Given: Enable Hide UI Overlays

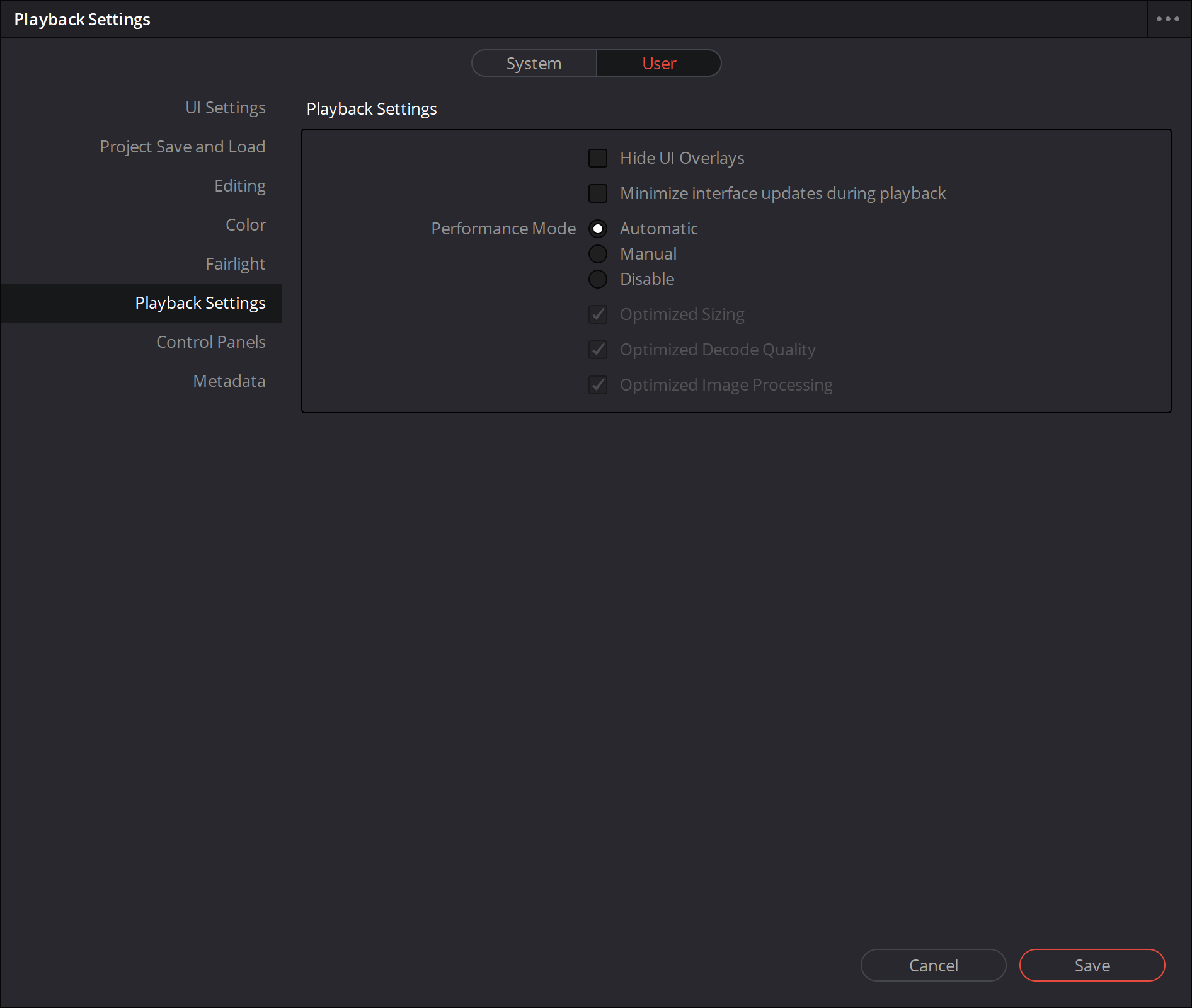Looking at the screenshot, I should point(598,158).
